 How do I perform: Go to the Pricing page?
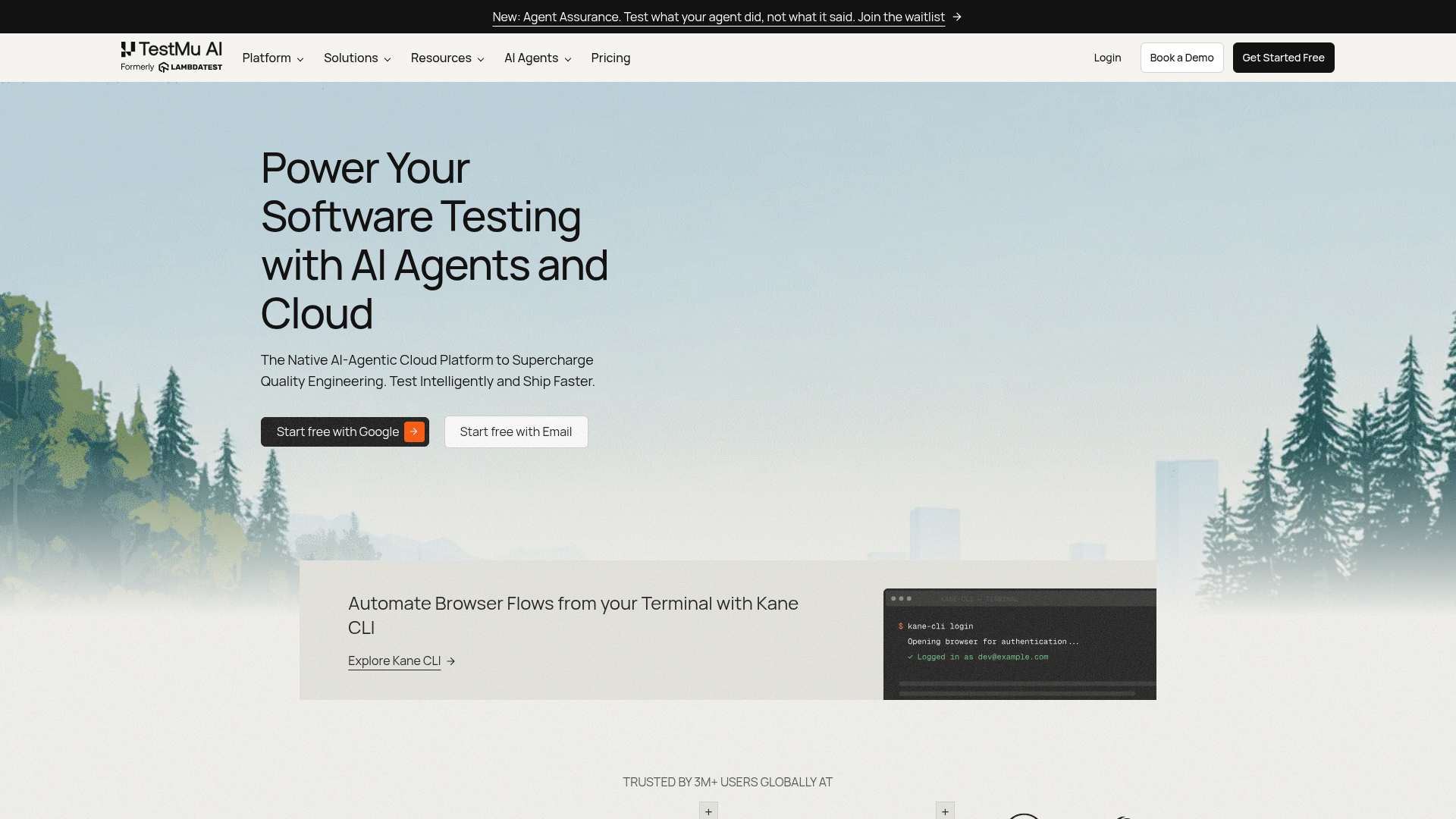coord(610,58)
